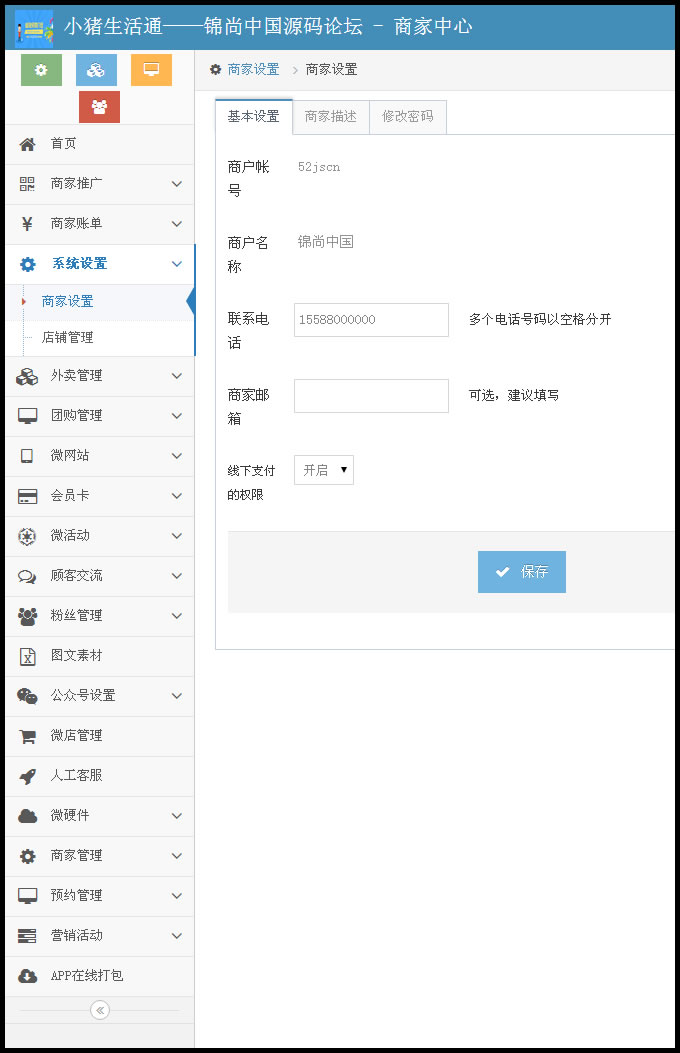680x1053 pixels.
Task: Expand 微活动 menu chevron
Action: (177, 536)
